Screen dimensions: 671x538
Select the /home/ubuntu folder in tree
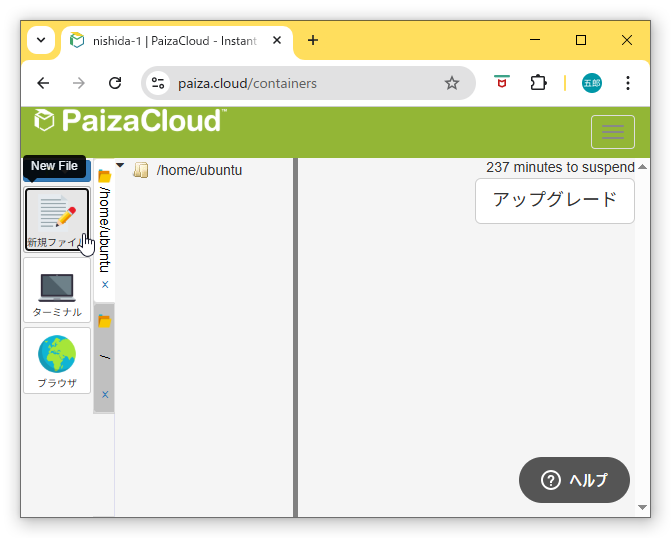(199, 170)
